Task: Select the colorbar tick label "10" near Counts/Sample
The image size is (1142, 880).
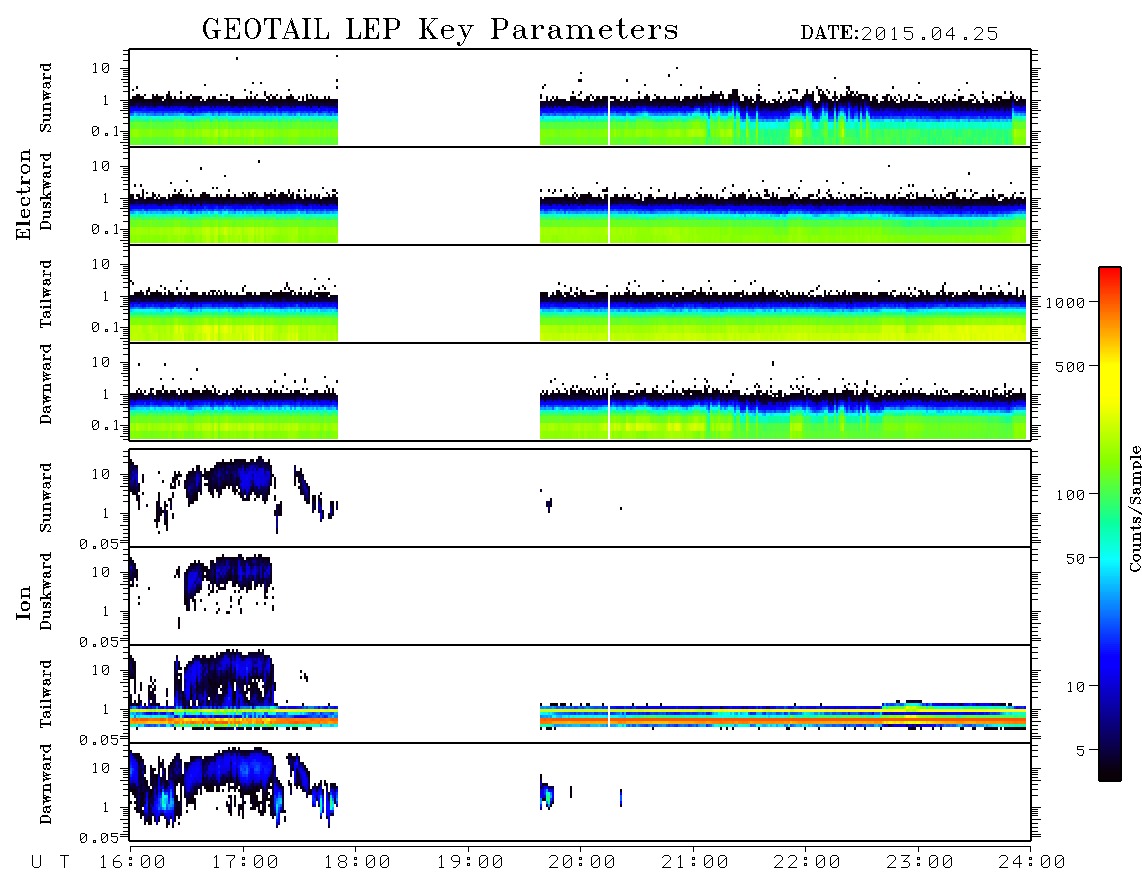Action: [1075, 686]
